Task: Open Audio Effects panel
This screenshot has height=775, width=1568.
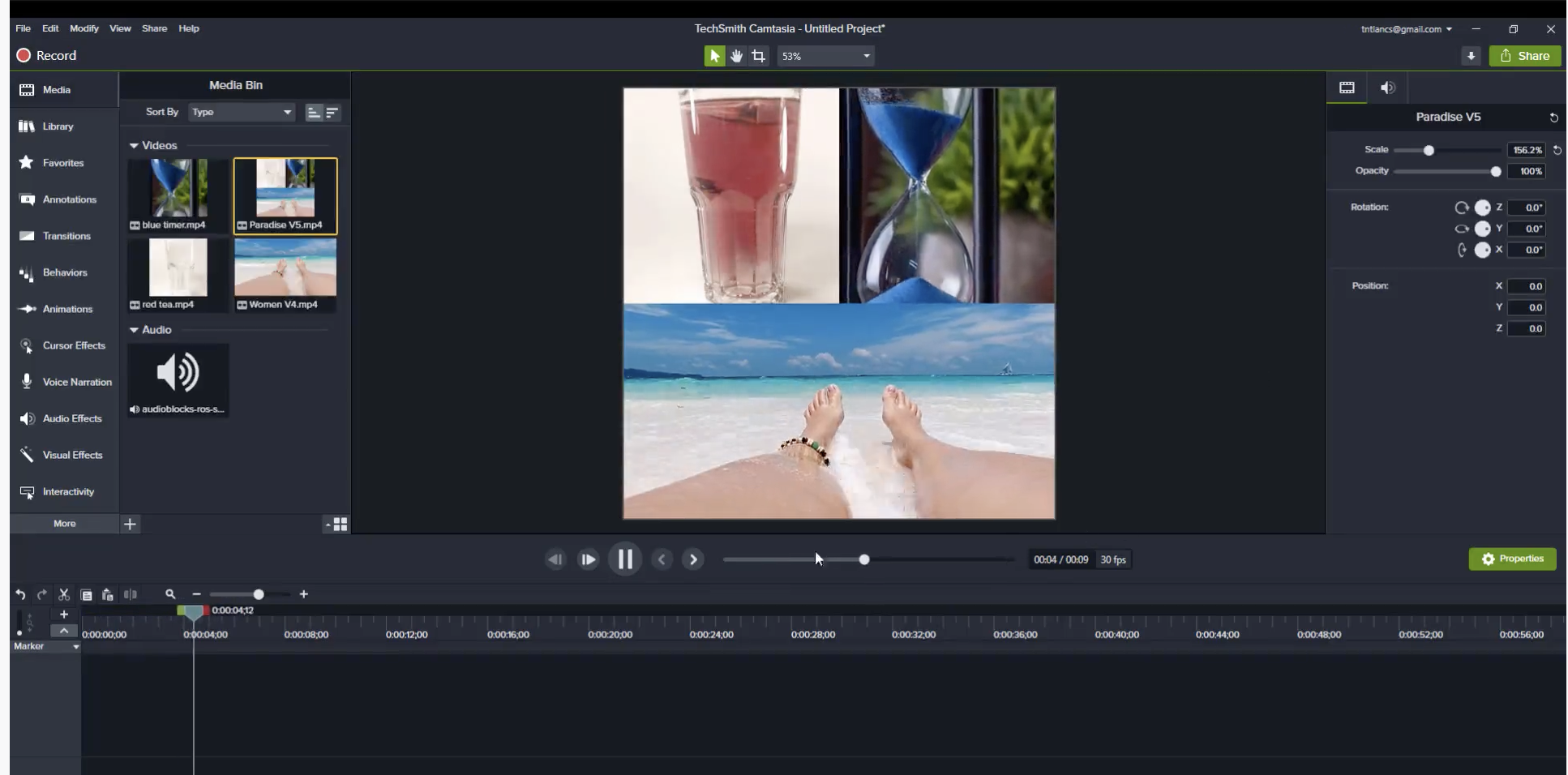Action: [x=64, y=418]
